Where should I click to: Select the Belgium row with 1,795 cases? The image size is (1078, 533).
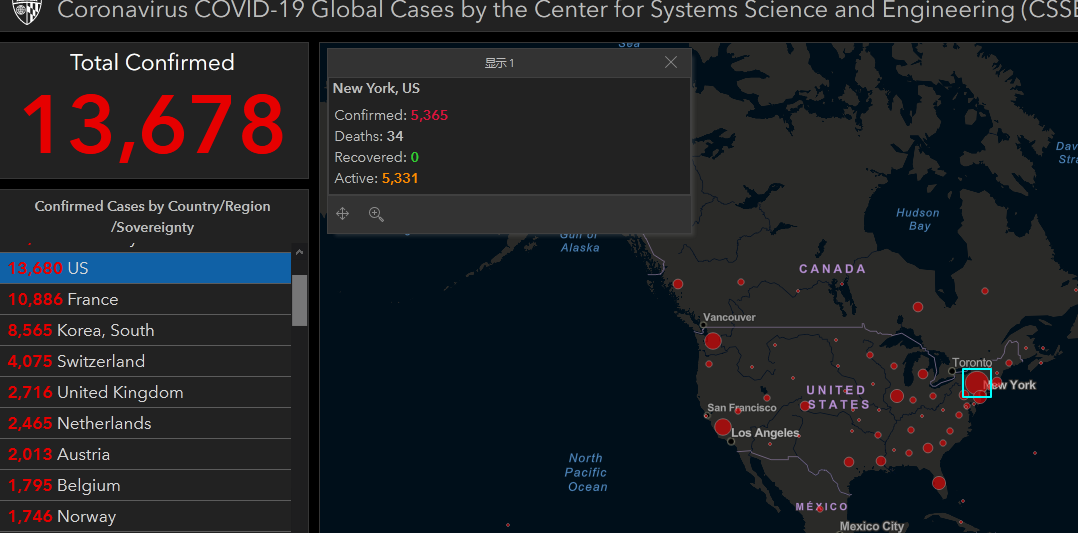tap(146, 485)
